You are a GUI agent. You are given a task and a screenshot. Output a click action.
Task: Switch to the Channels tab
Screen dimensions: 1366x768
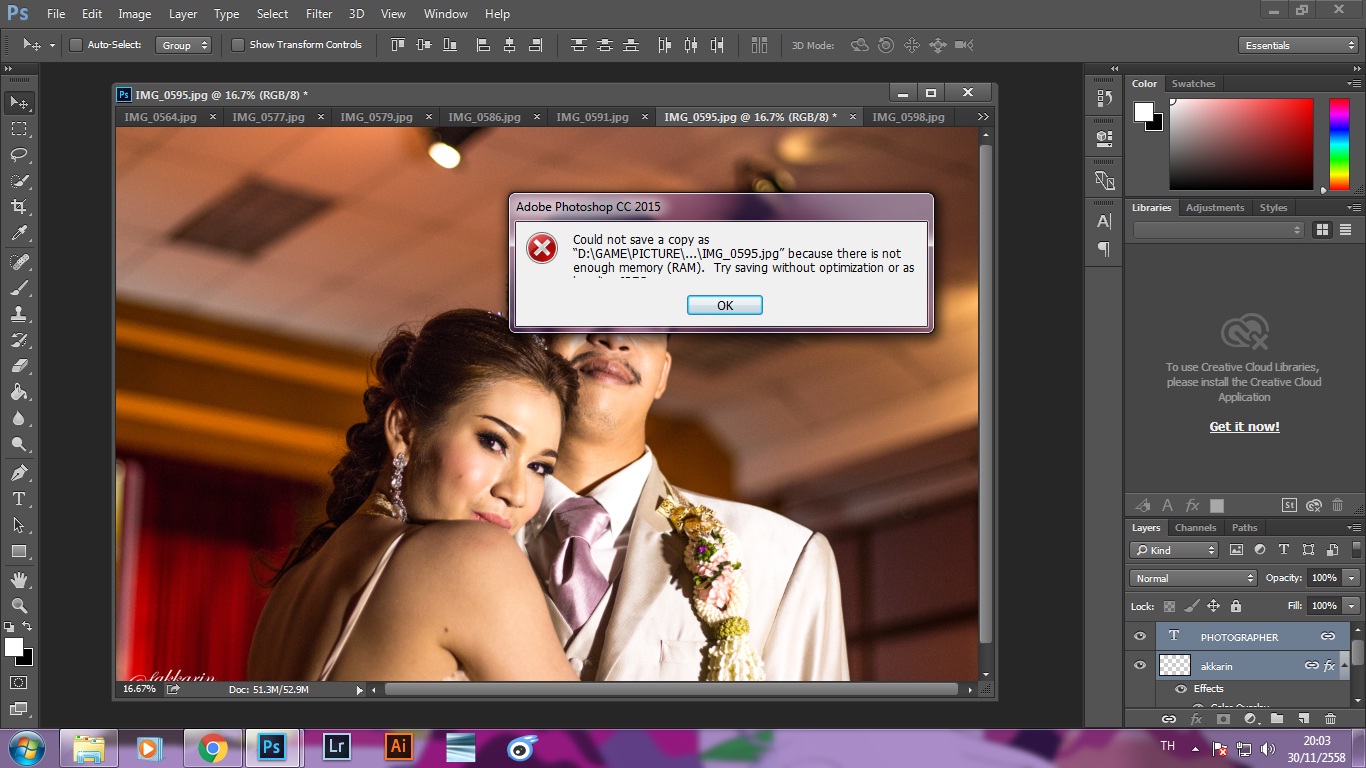pos(1195,528)
